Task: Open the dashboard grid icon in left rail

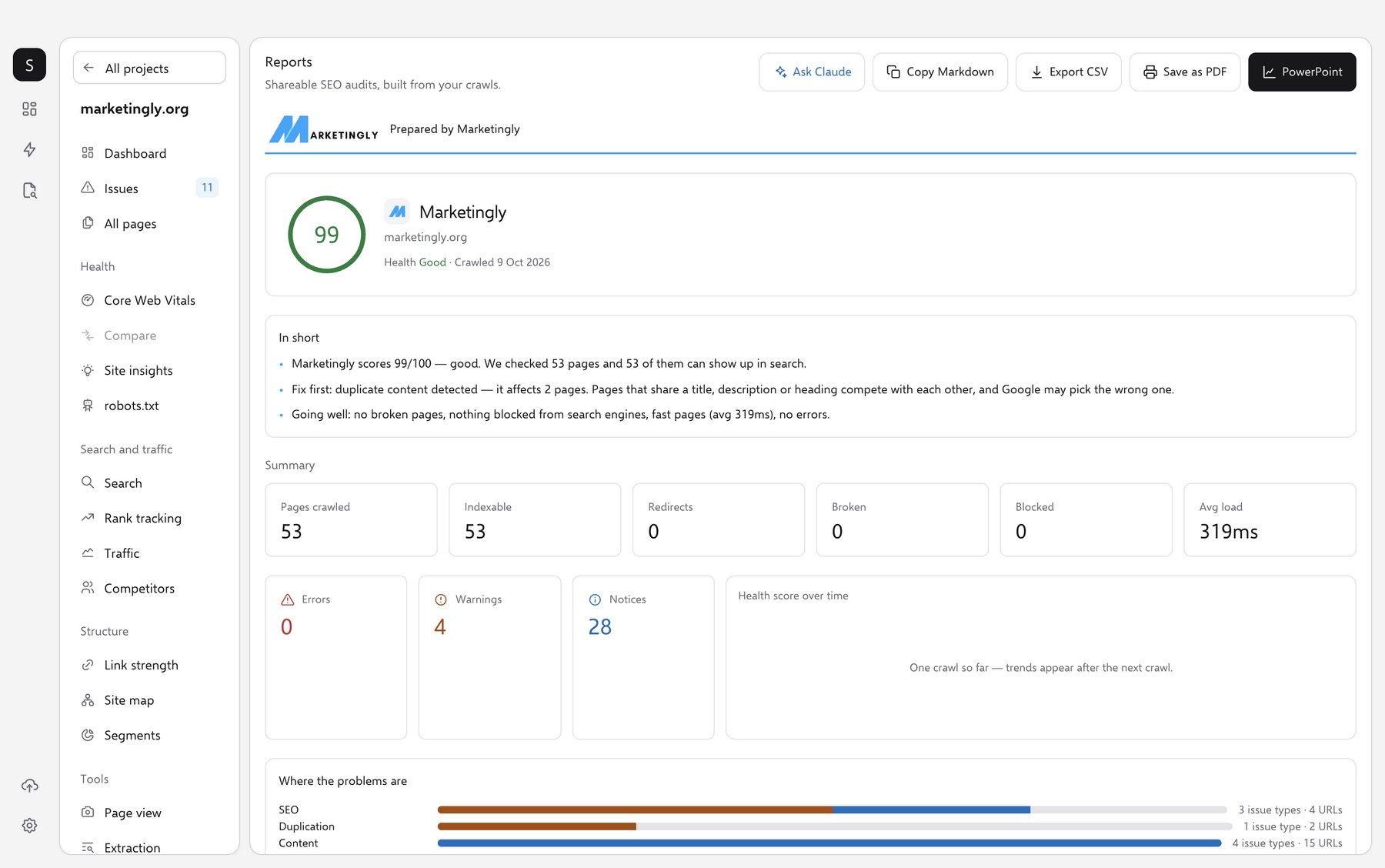Action: coord(29,109)
